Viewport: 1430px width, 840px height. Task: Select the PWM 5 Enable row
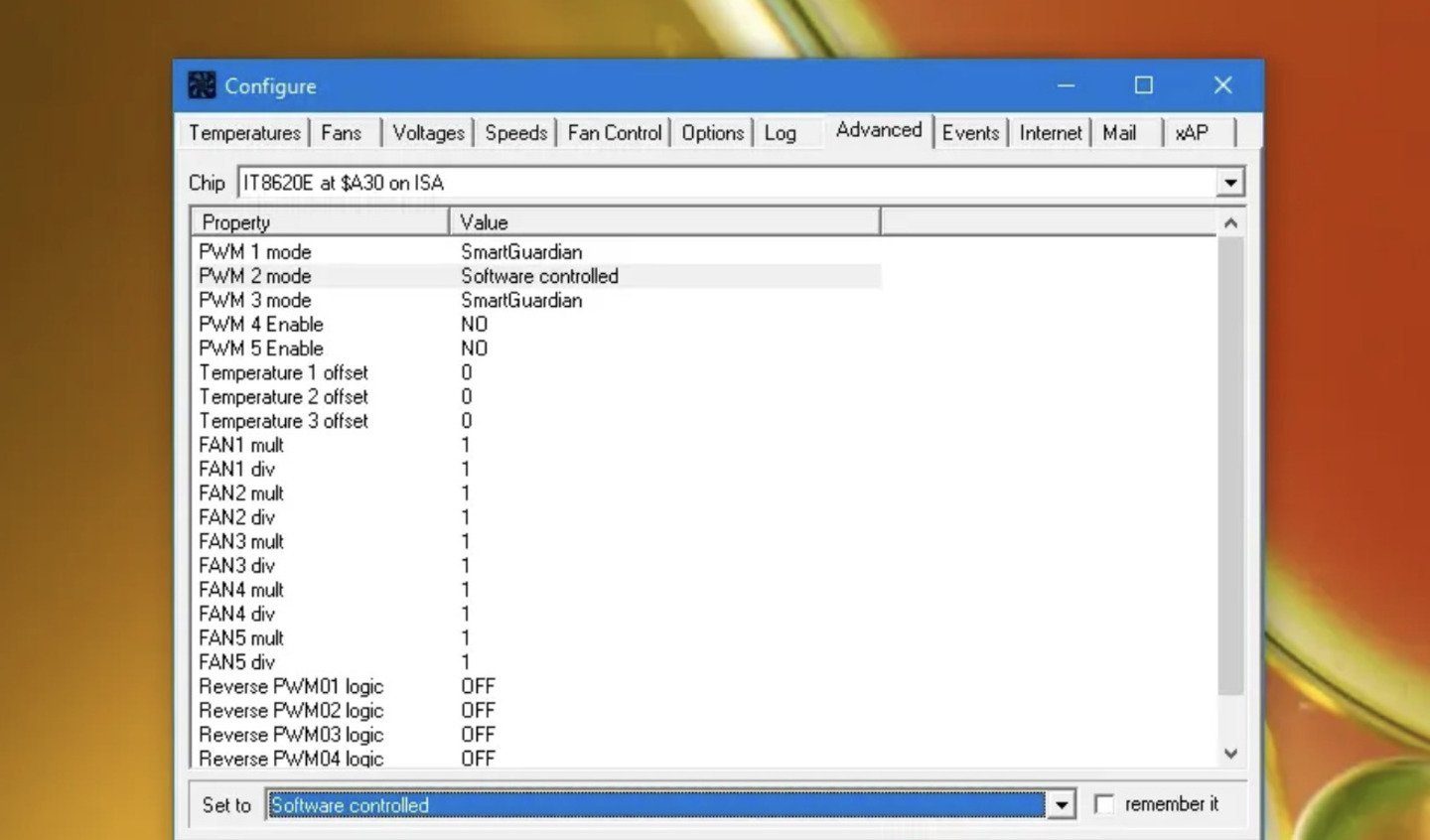536,349
